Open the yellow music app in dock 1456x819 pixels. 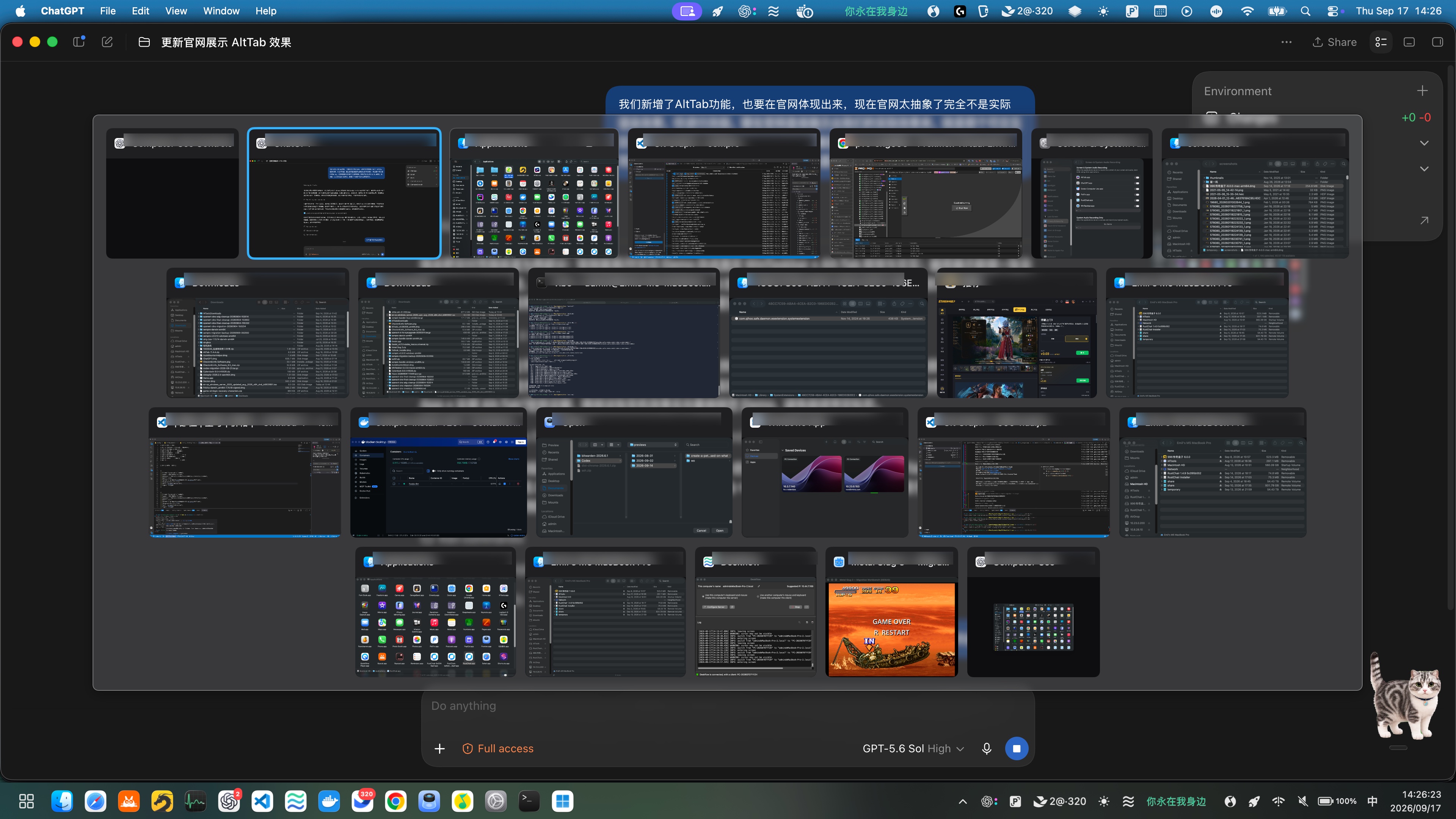tap(462, 801)
